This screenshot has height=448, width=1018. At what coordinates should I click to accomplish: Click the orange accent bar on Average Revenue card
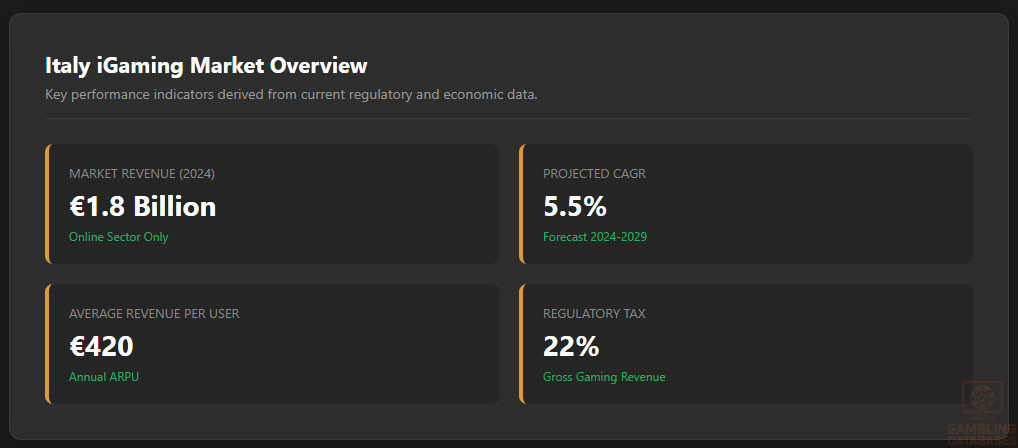click(47, 344)
